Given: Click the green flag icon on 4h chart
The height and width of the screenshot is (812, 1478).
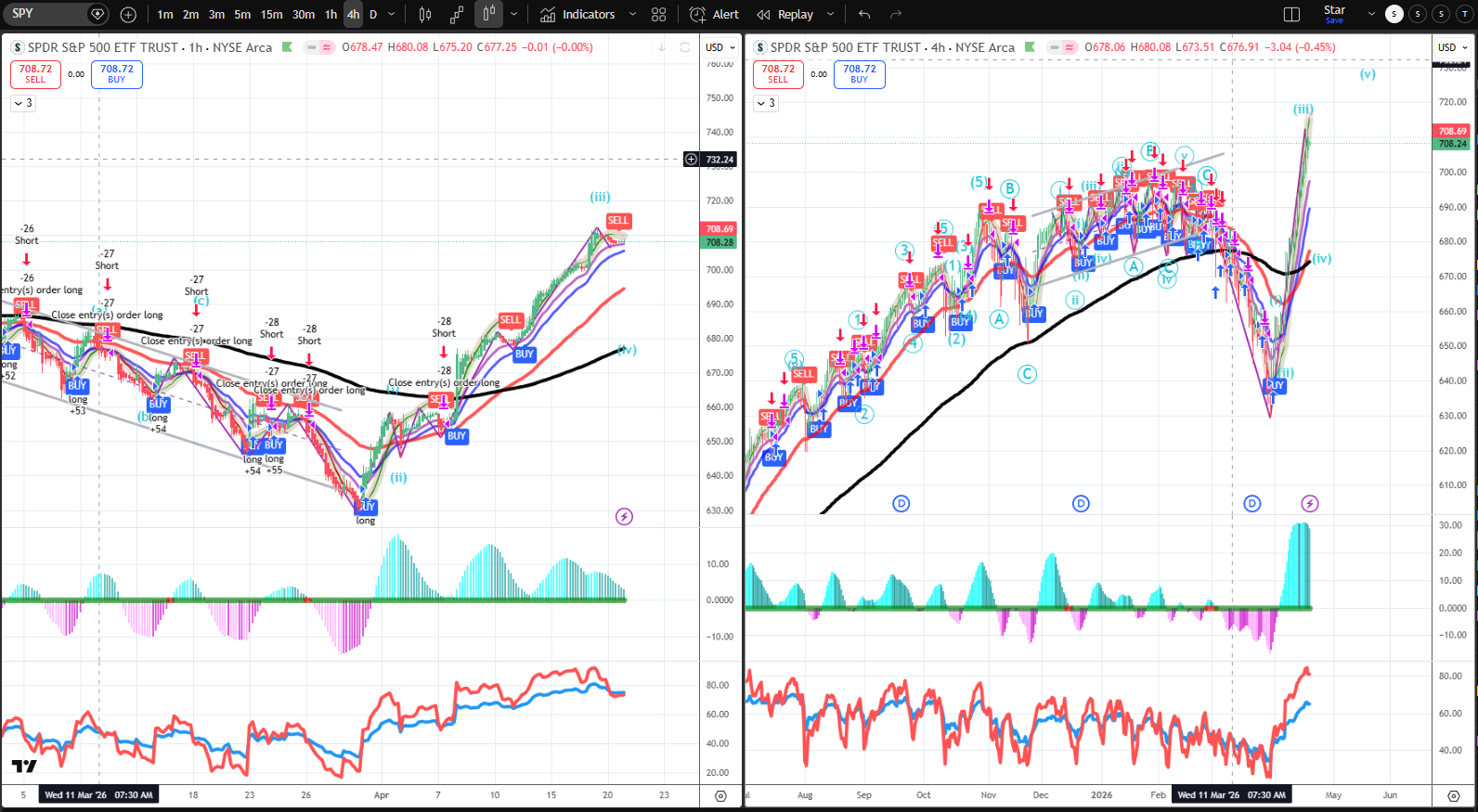Looking at the screenshot, I should point(1030,47).
